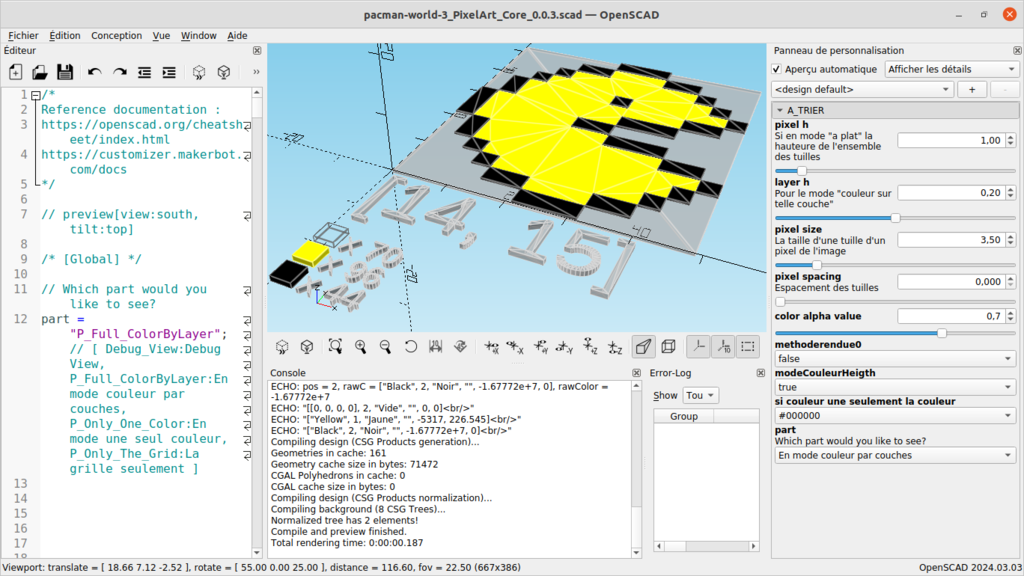Open the Vue menu
This screenshot has height=576, width=1024.
click(161, 35)
